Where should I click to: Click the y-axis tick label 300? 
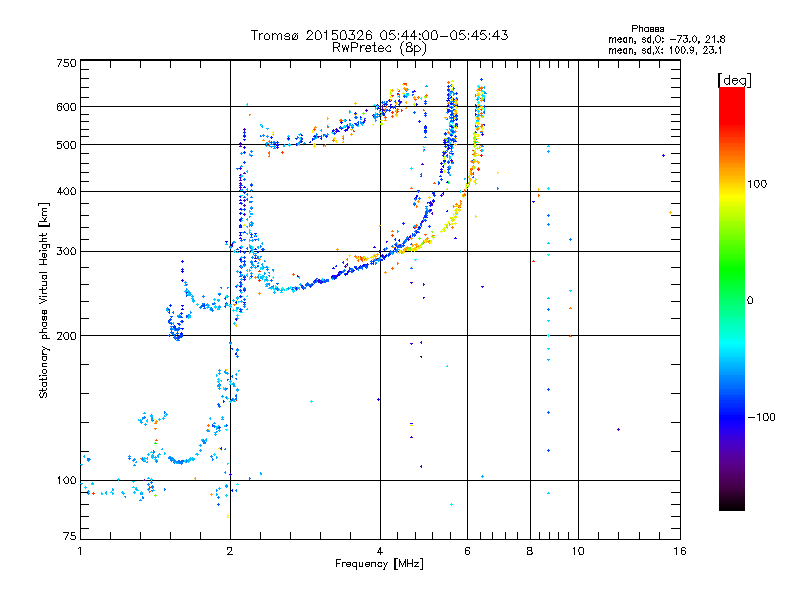coord(66,252)
